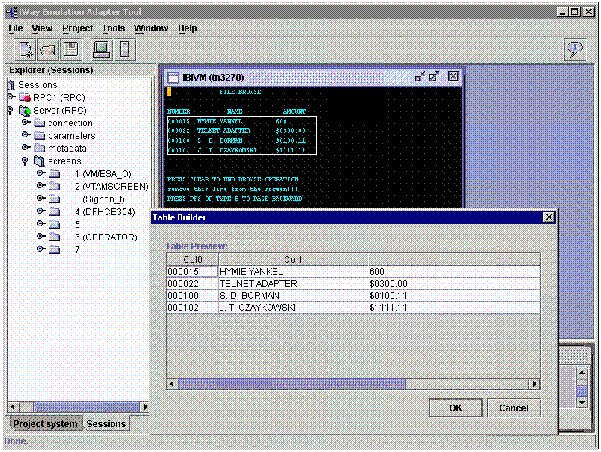
Task: Select the screen 4 tree item label
Action: [x=105, y=211]
